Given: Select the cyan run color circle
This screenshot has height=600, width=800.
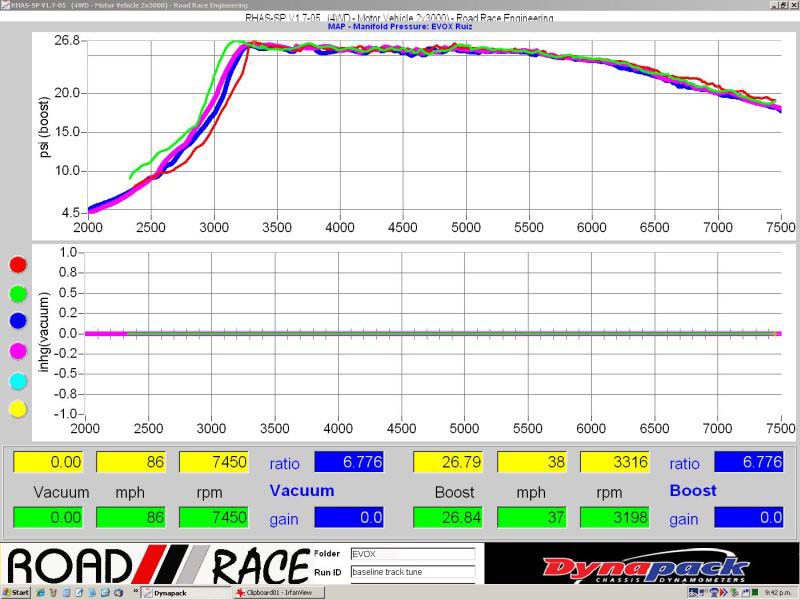Looking at the screenshot, I should [18, 381].
